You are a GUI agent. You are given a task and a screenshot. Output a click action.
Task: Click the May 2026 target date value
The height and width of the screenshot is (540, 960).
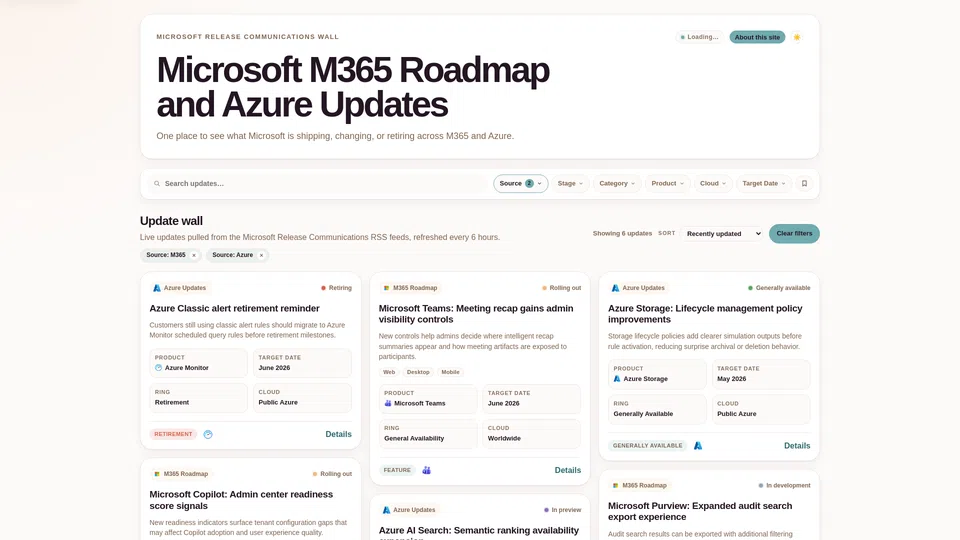(732, 379)
